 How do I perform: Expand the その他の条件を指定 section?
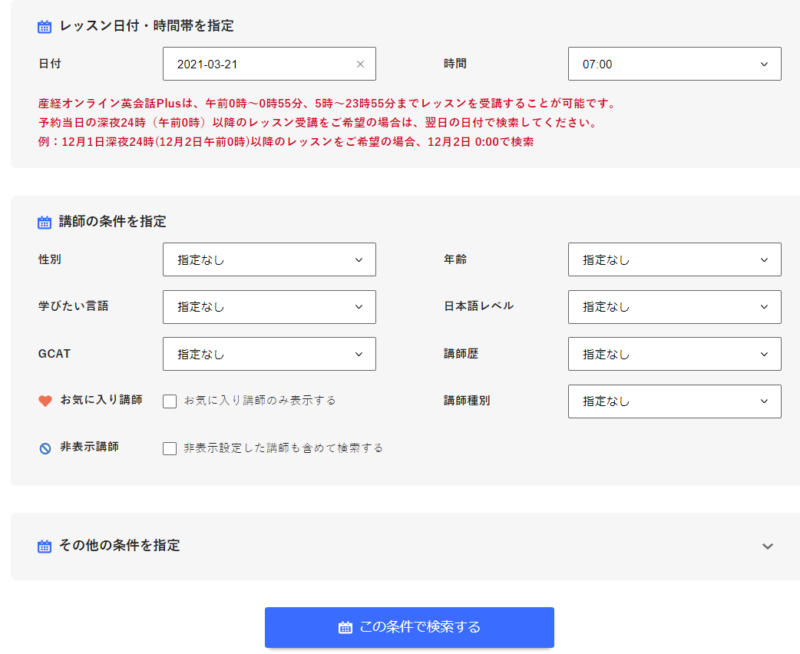coord(768,545)
